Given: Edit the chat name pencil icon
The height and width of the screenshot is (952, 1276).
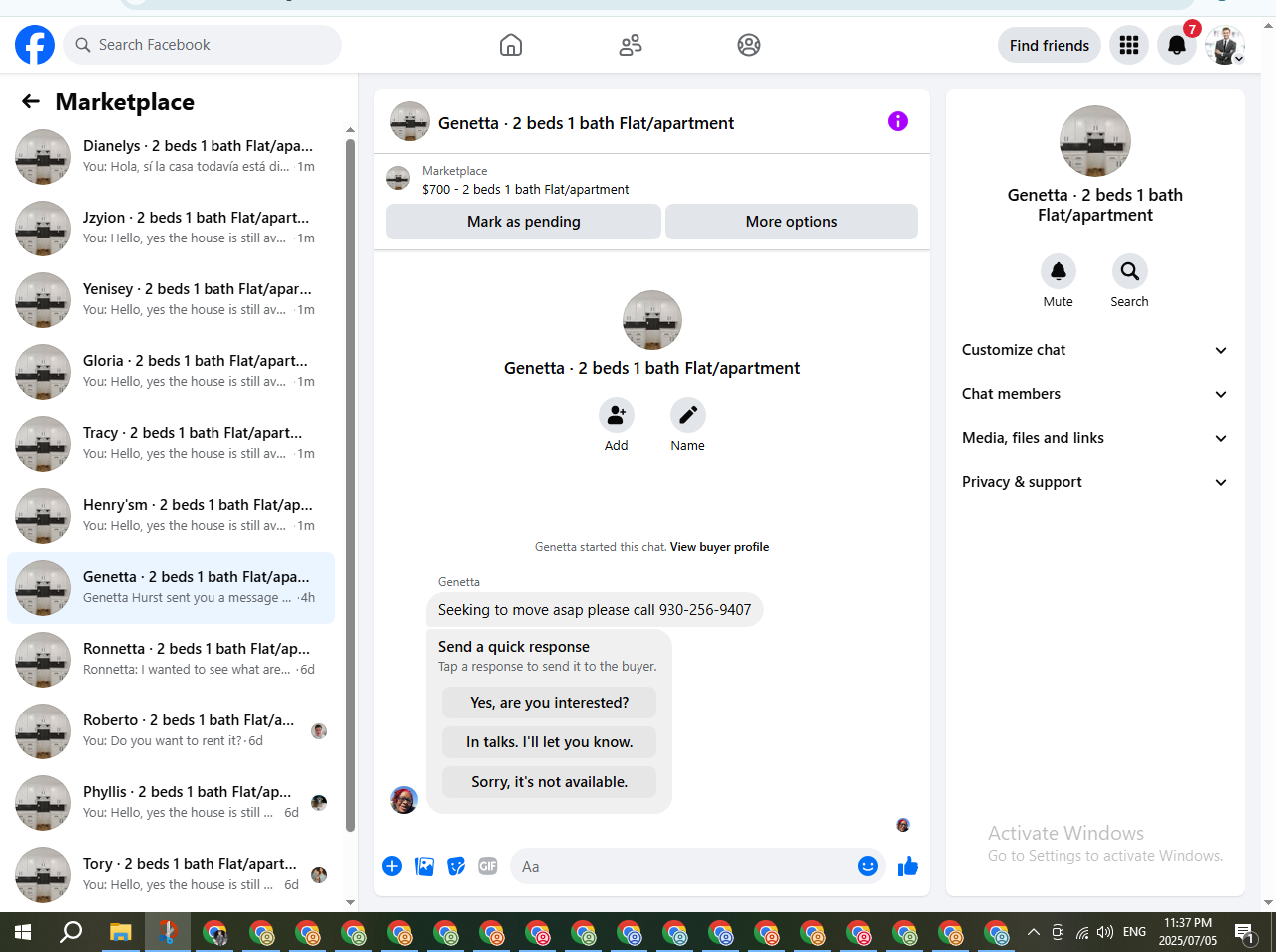Looking at the screenshot, I should click(x=688, y=415).
